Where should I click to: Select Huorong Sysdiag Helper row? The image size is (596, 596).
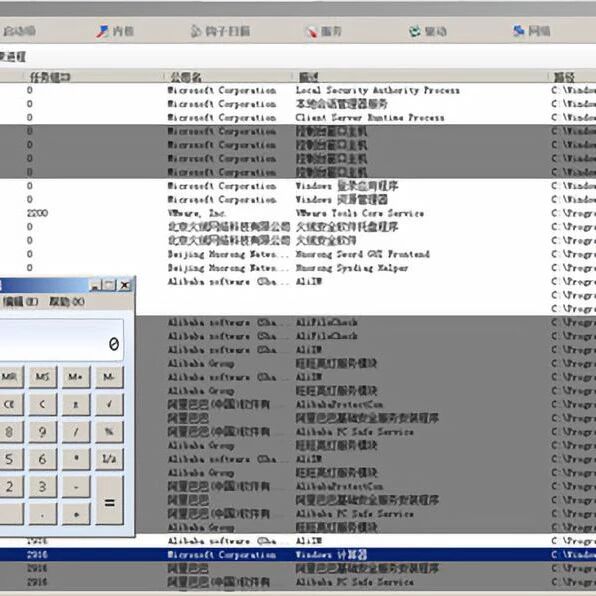[x=298, y=268]
